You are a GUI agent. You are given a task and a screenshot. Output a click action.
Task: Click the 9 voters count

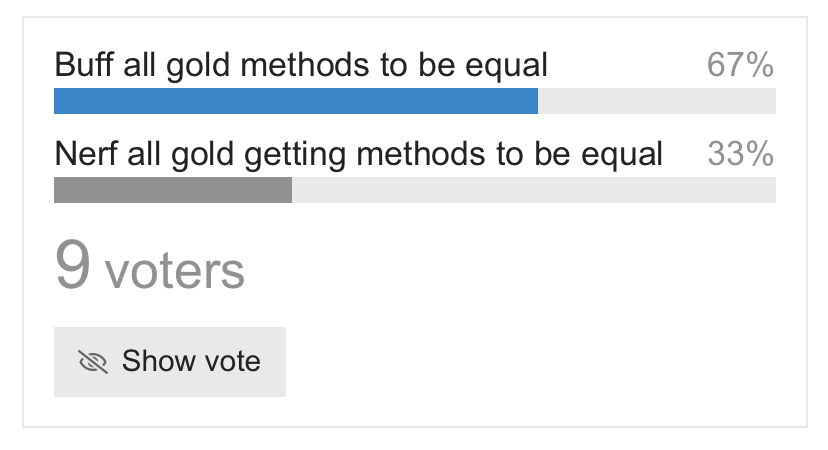tap(149, 265)
